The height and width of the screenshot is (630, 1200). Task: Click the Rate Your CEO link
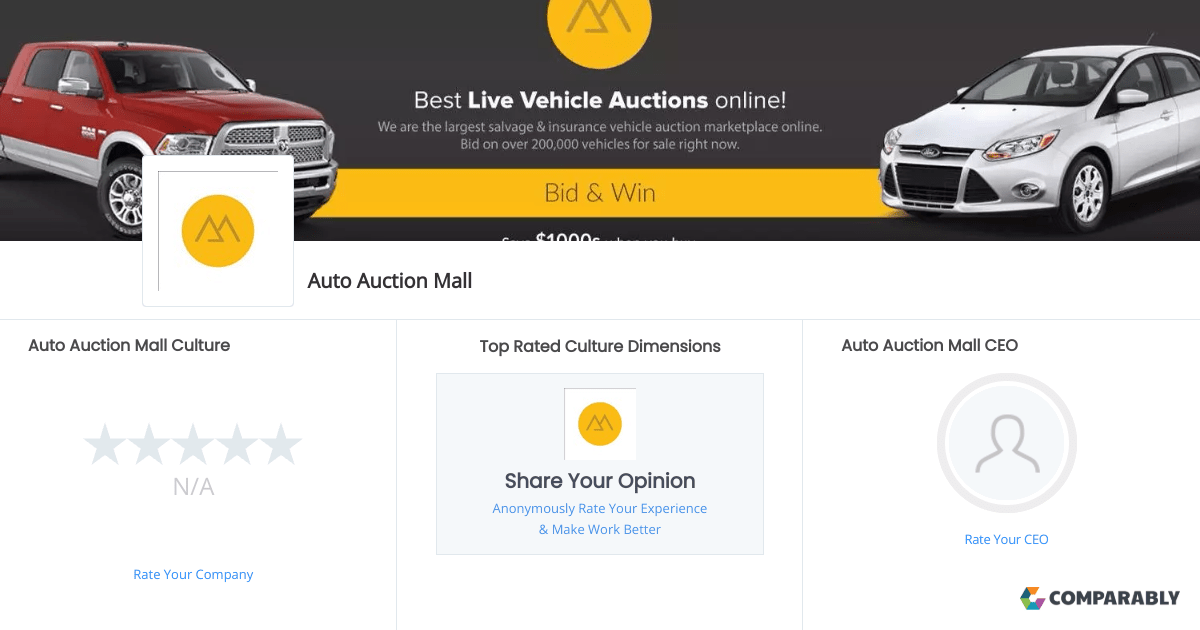pyautogui.click(x=1006, y=539)
